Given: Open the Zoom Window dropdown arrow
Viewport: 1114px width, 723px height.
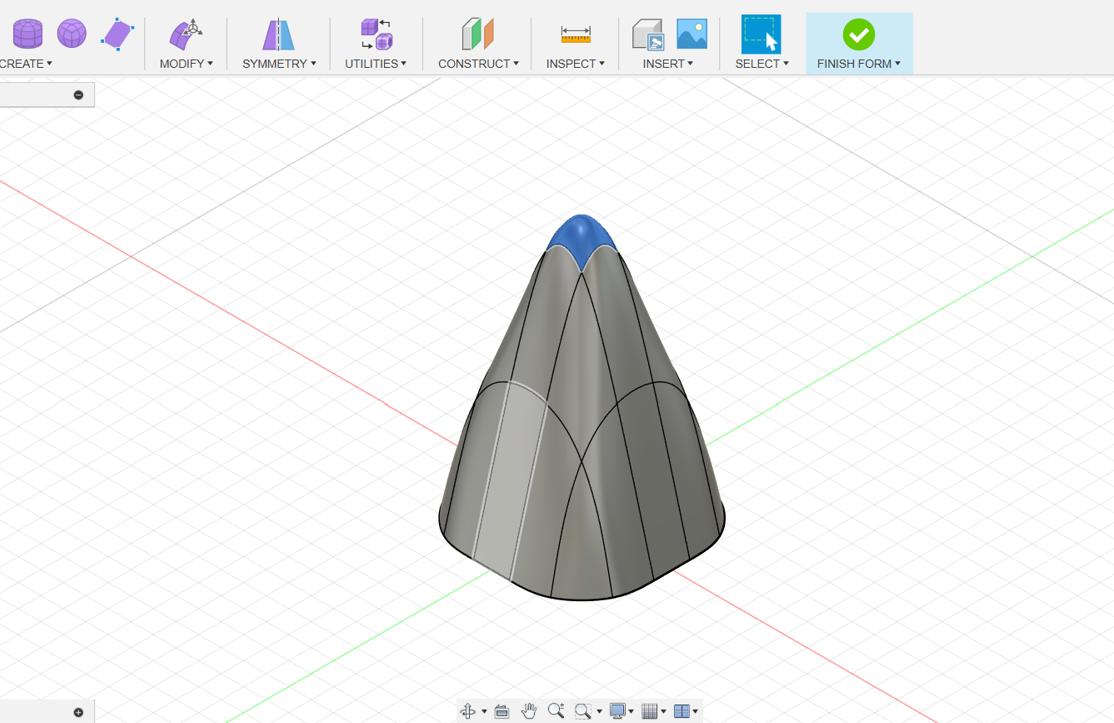Looking at the screenshot, I should (x=599, y=712).
